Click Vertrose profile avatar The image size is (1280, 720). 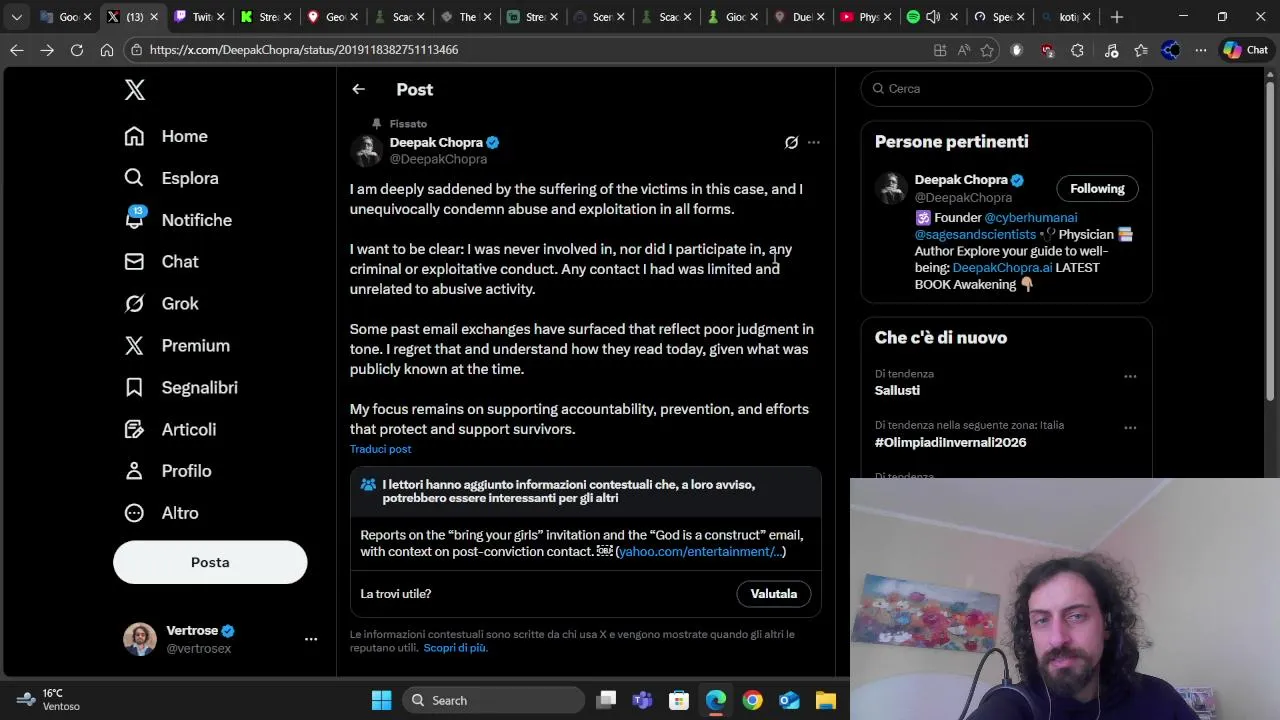point(140,639)
